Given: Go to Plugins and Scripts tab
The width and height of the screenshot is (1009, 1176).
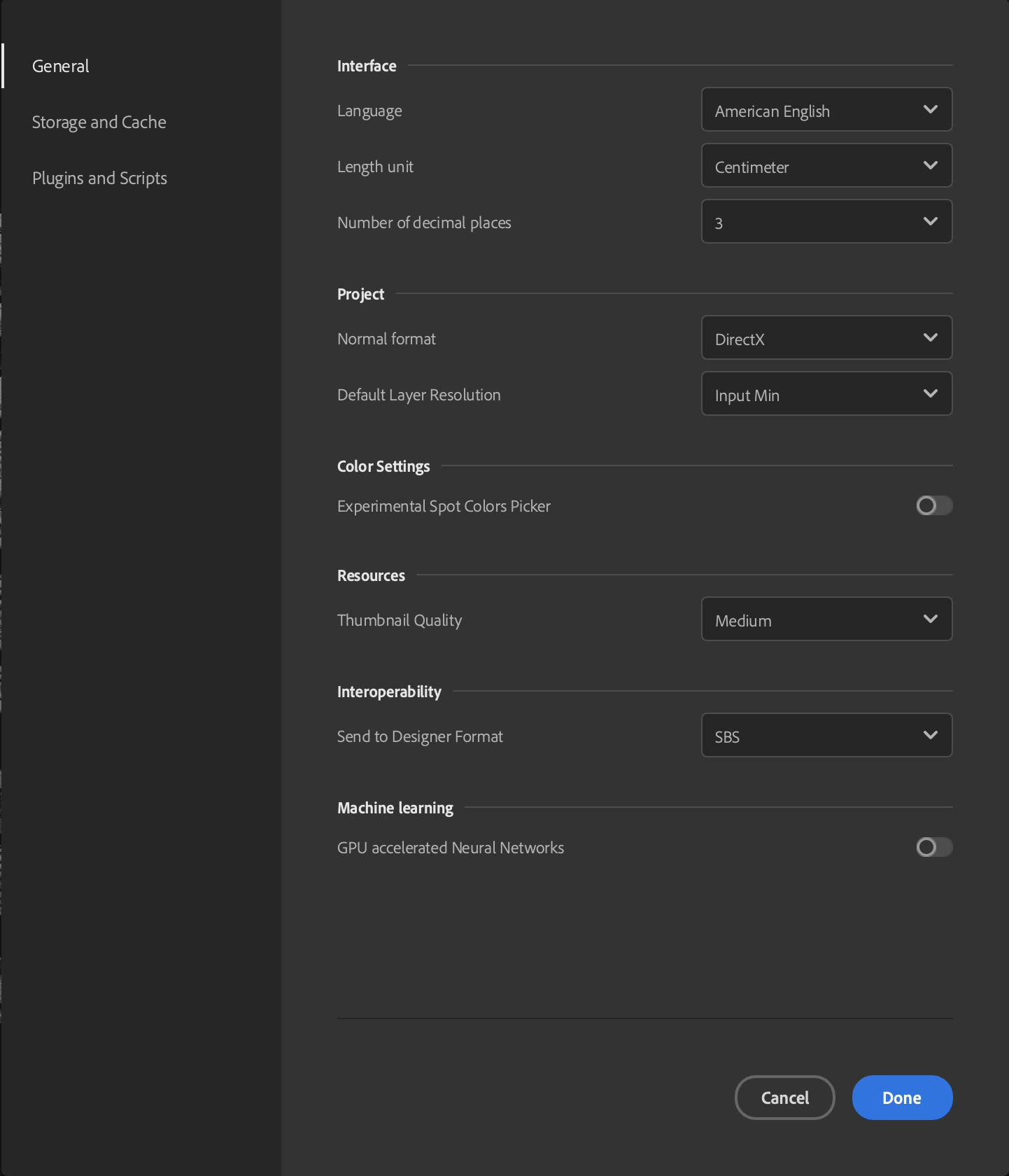Looking at the screenshot, I should pyautogui.click(x=99, y=178).
